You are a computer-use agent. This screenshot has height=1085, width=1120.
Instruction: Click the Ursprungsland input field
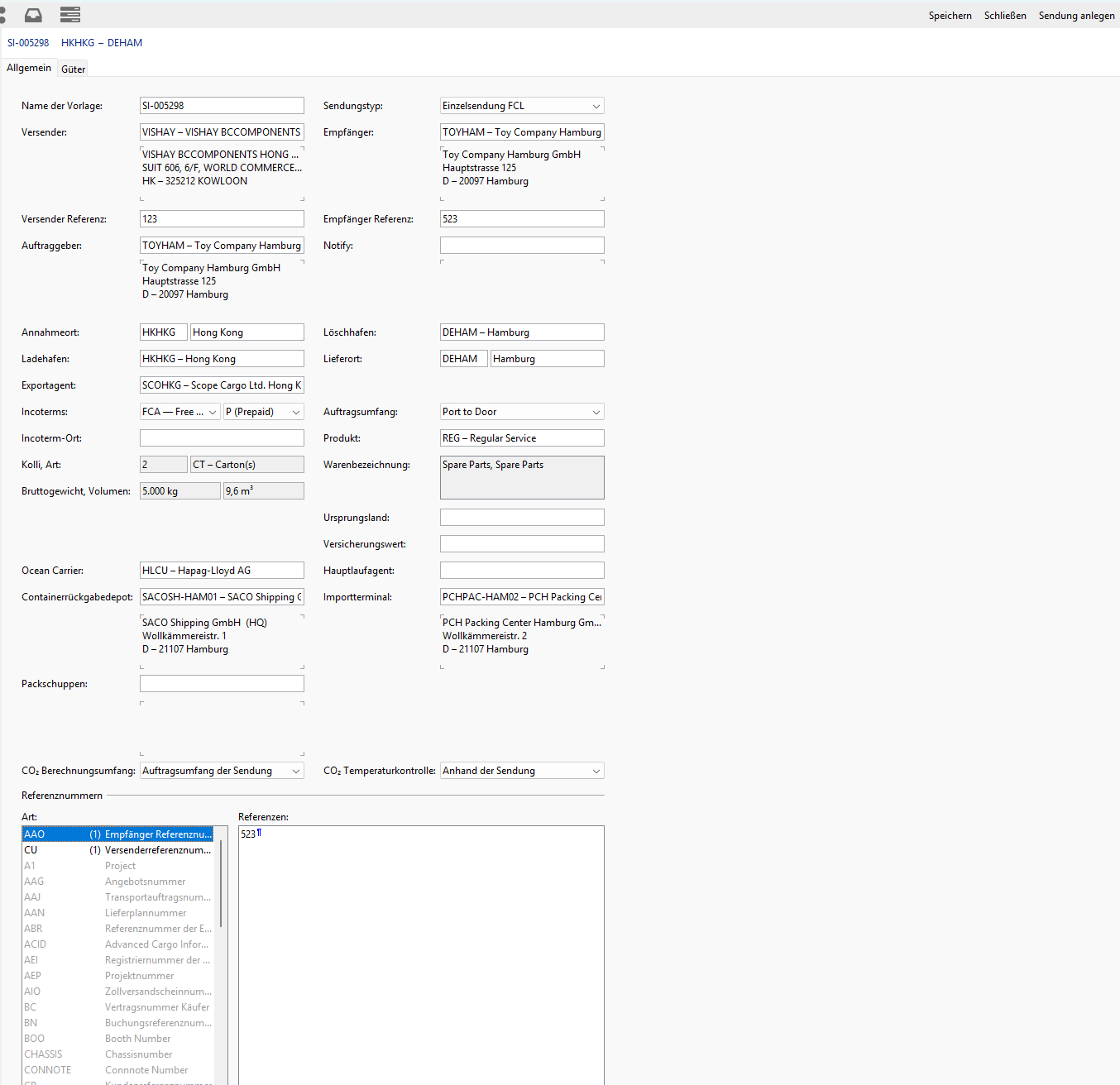coord(522,518)
